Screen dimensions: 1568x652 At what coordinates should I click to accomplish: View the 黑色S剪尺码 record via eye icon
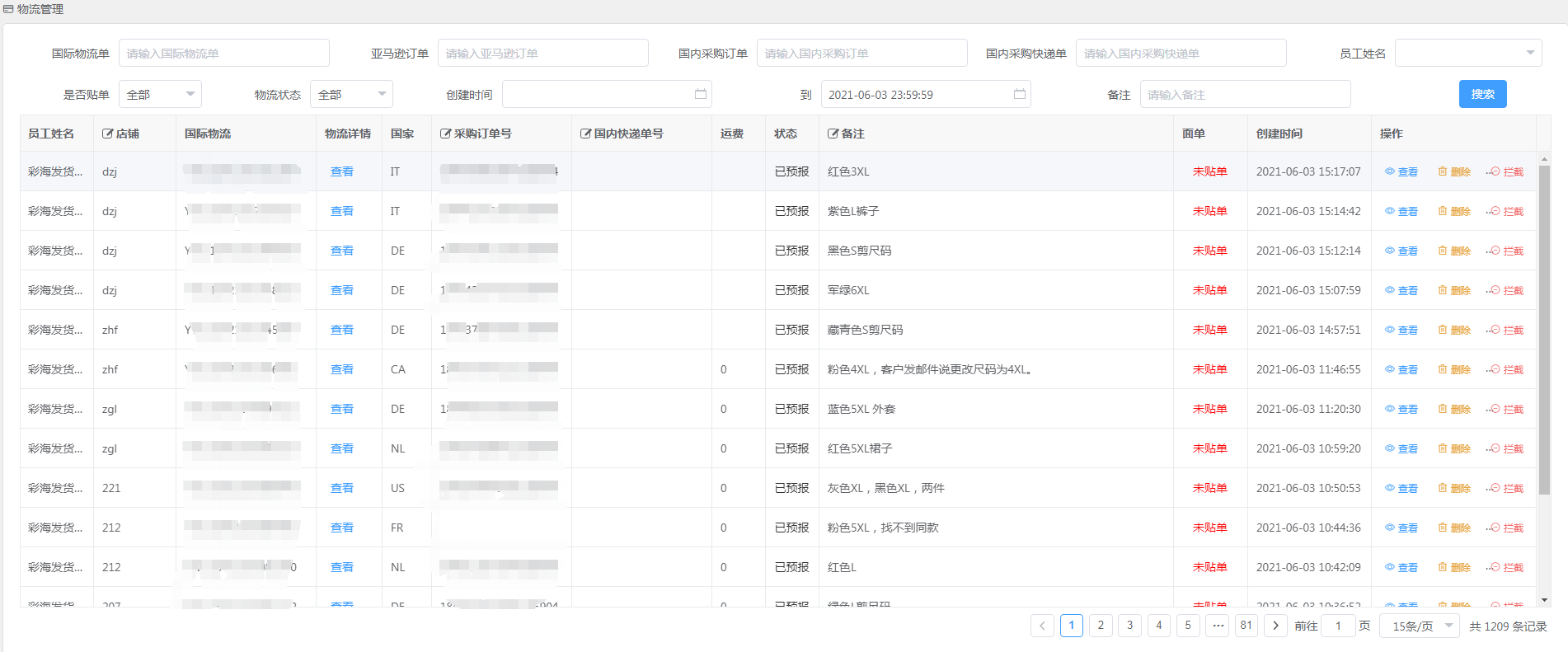1401,251
